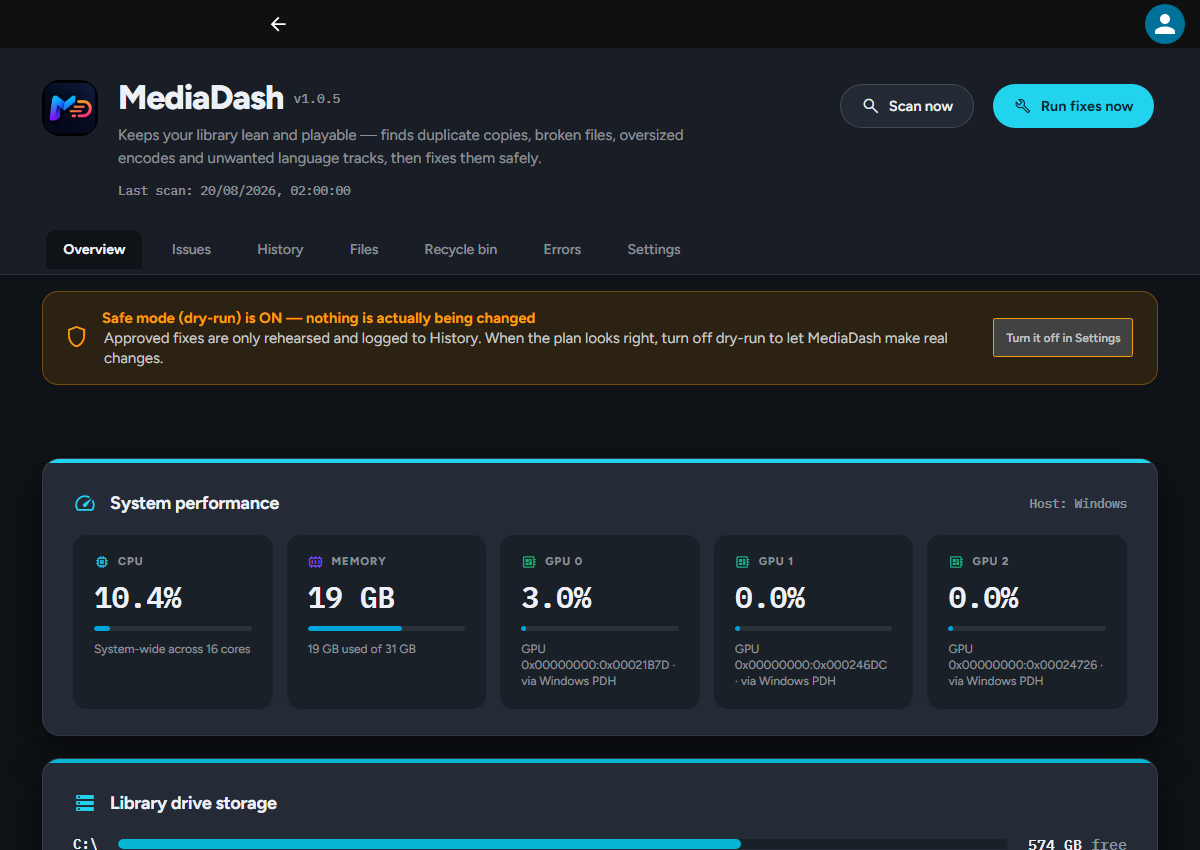This screenshot has height=850, width=1200.
Task: Open the Settings tab
Action: pyautogui.click(x=654, y=249)
